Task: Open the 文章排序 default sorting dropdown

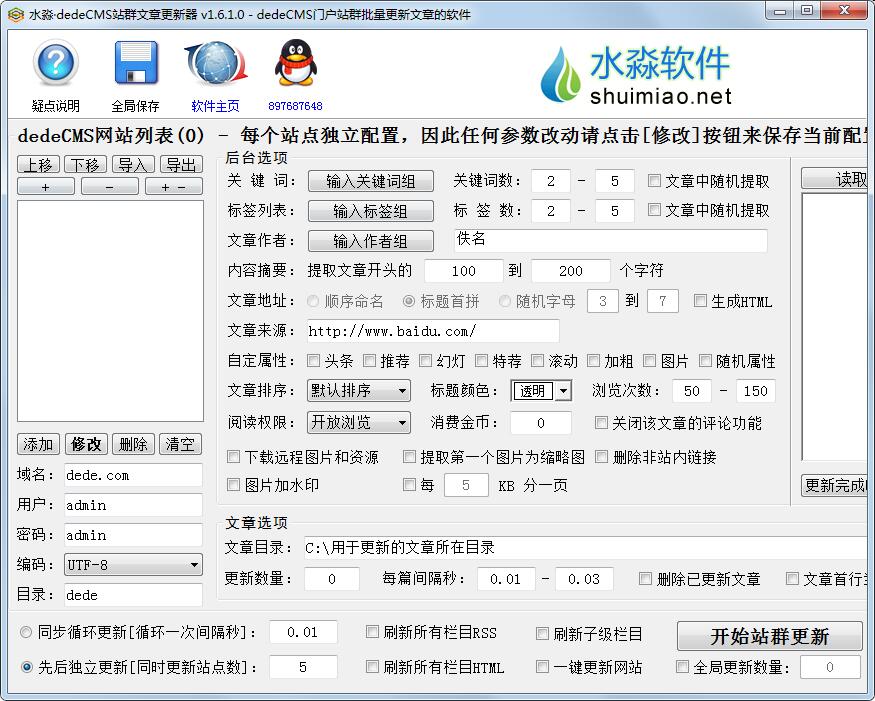Action: [x=358, y=391]
